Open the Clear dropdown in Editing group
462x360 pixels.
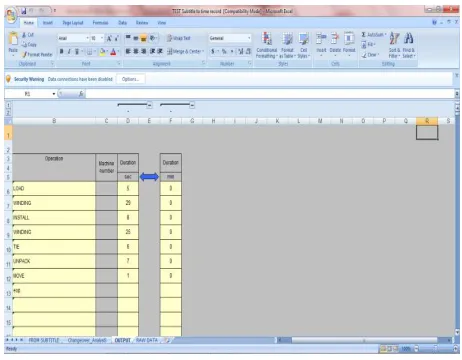370,55
